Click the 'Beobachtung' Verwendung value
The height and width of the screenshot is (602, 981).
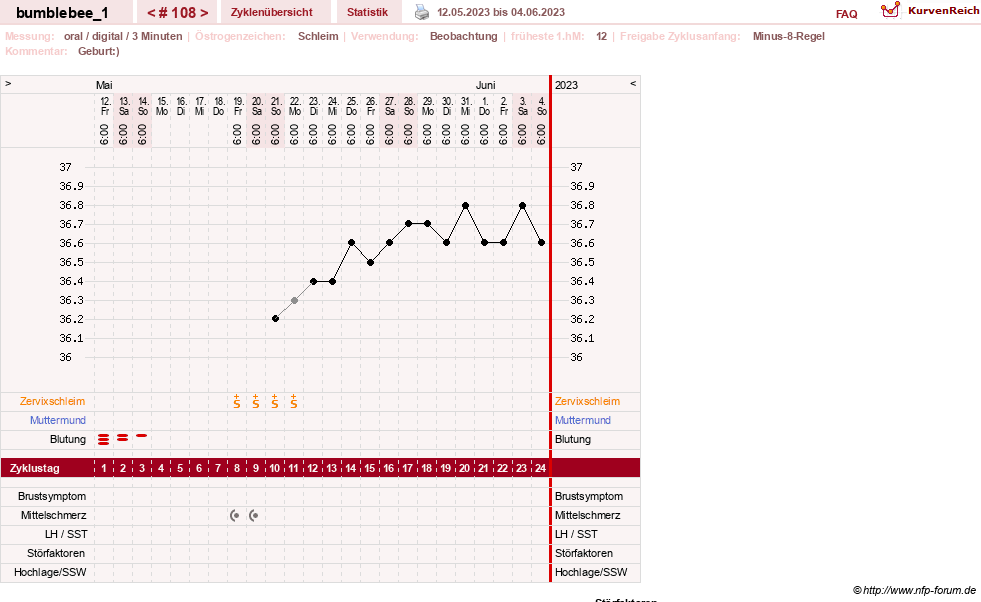464,36
